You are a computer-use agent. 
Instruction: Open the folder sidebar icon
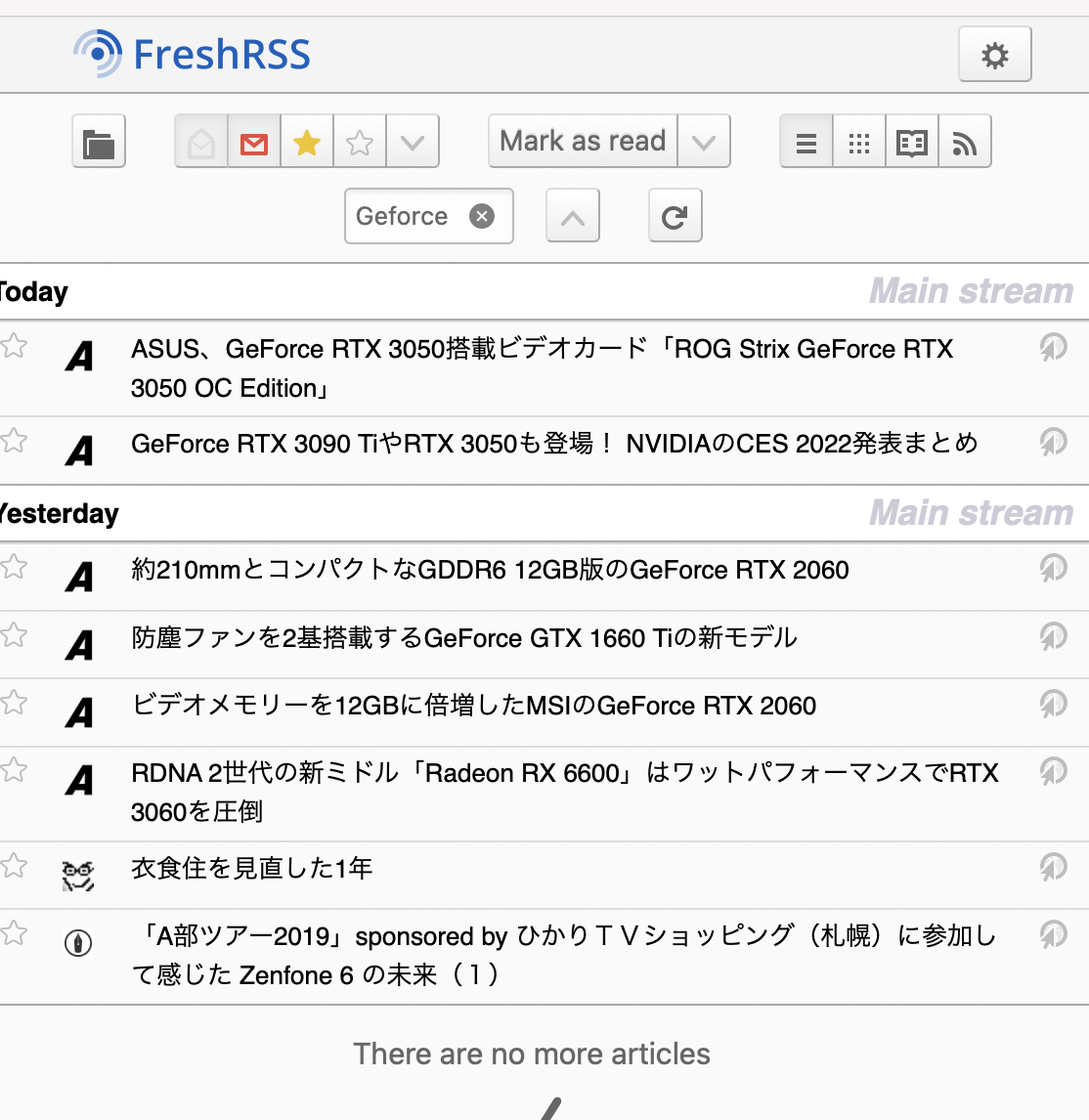coord(99,142)
